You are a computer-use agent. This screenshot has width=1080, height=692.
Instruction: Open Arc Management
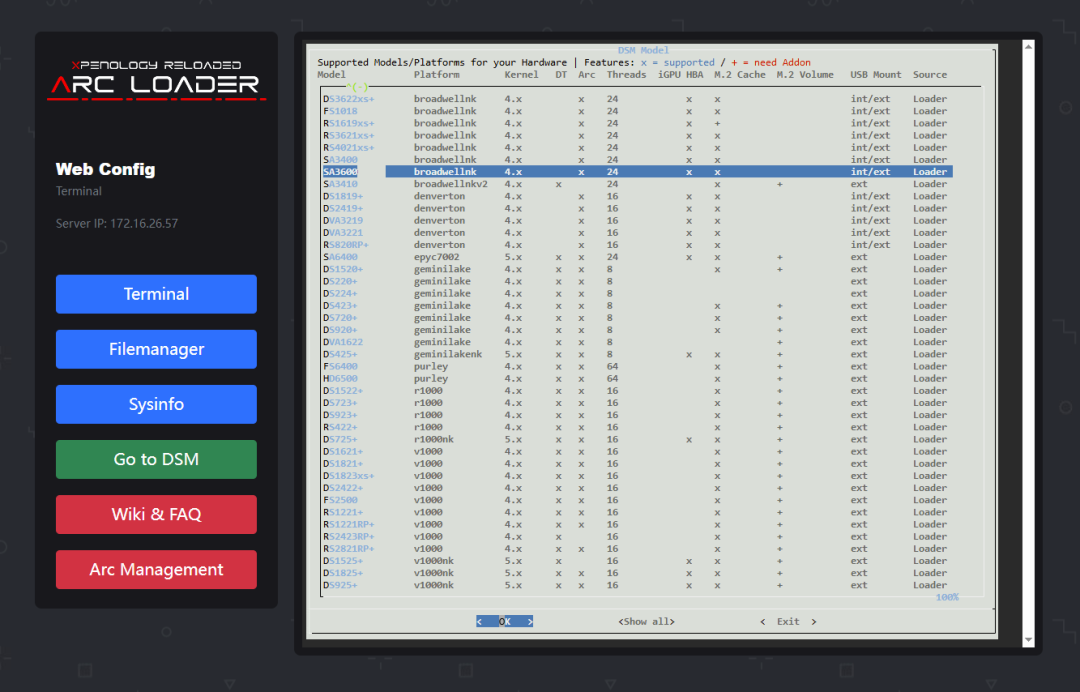[x=156, y=569]
